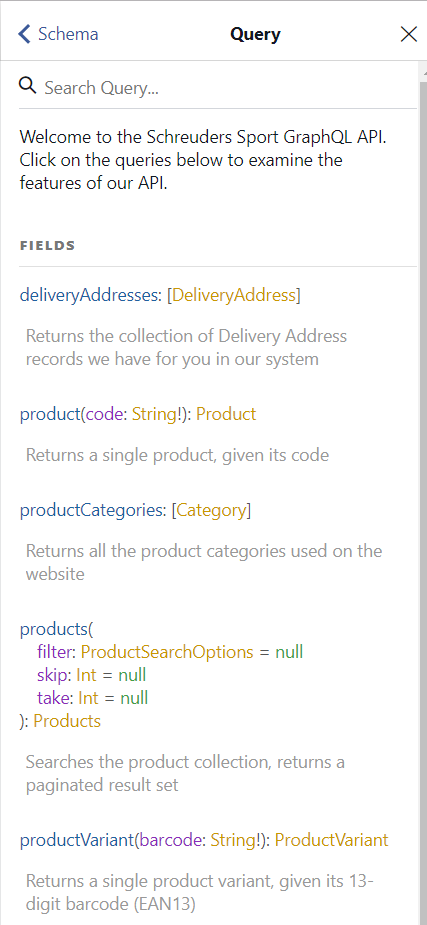Open the ProductVariant return type
The height and width of the screenshot is (925, 427).
tap(331, 840)
